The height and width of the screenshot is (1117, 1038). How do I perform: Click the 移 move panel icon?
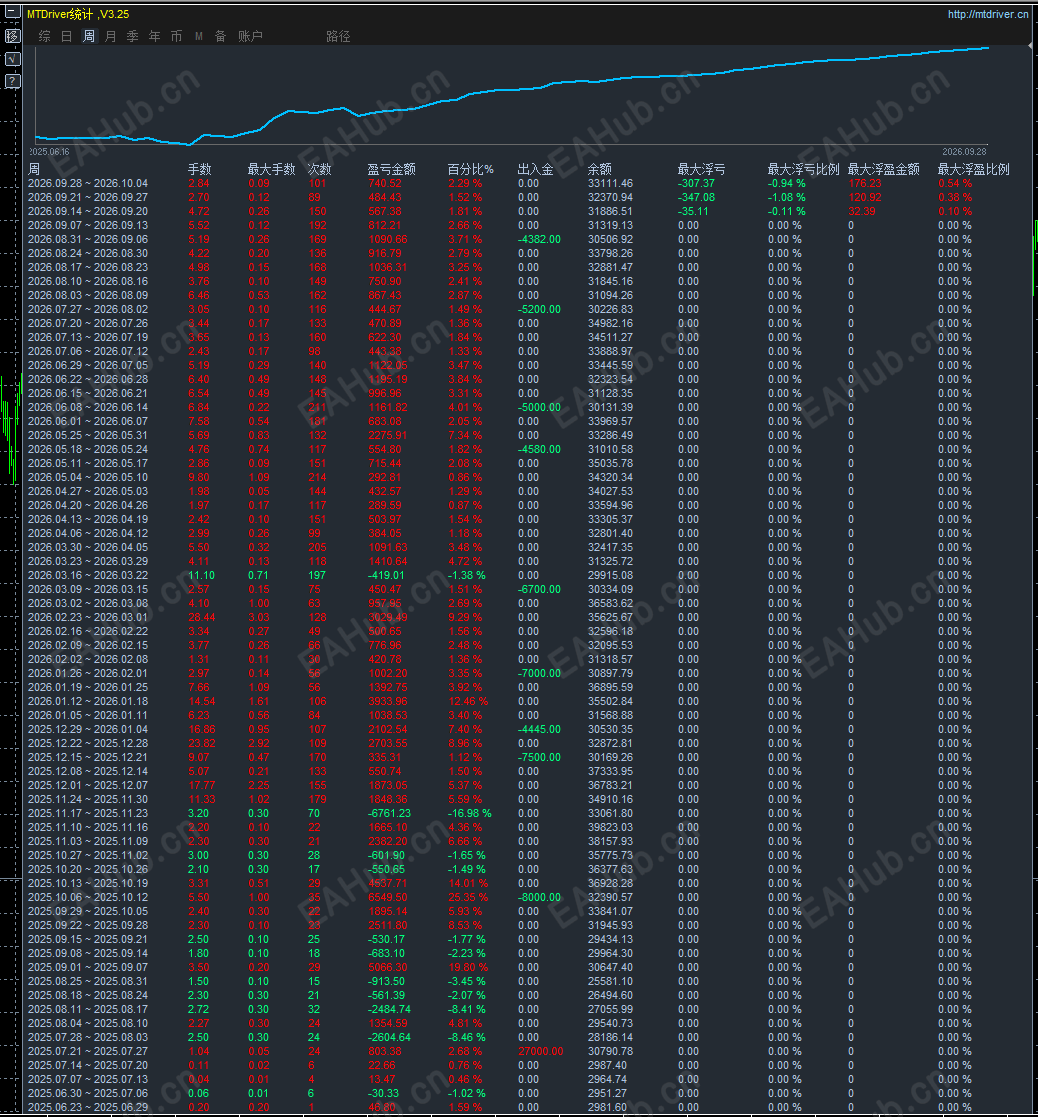pos(12,36)
